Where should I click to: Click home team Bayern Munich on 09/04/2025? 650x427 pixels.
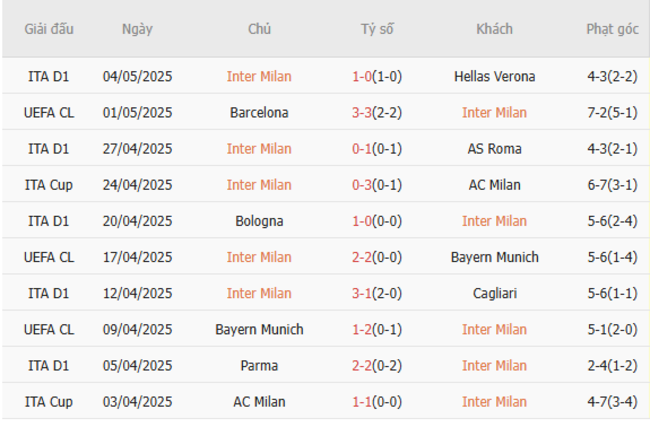[259, 329]
